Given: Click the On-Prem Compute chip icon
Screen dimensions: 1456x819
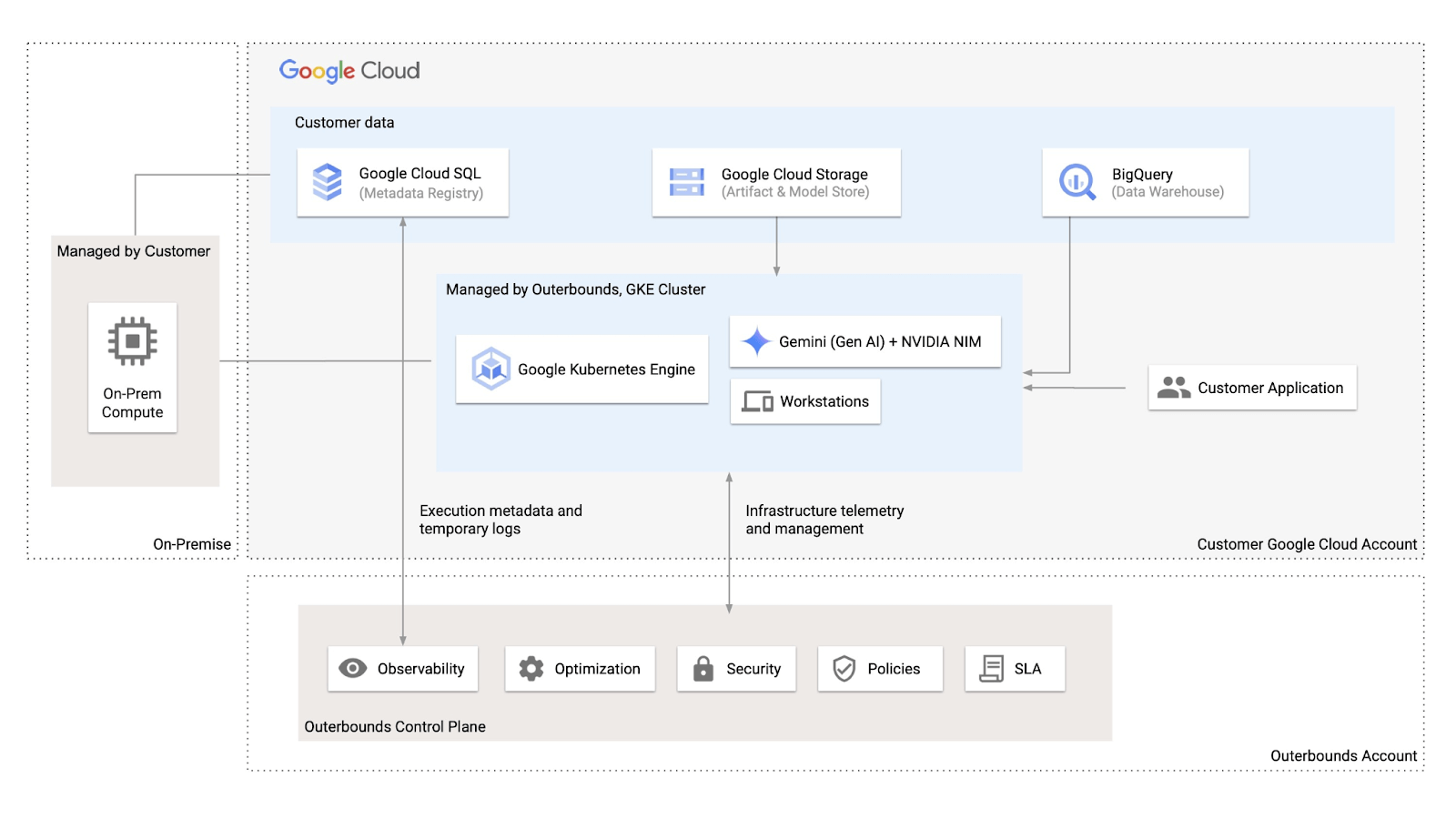Looking at the screenshot, I should click(x=133, y=341).
